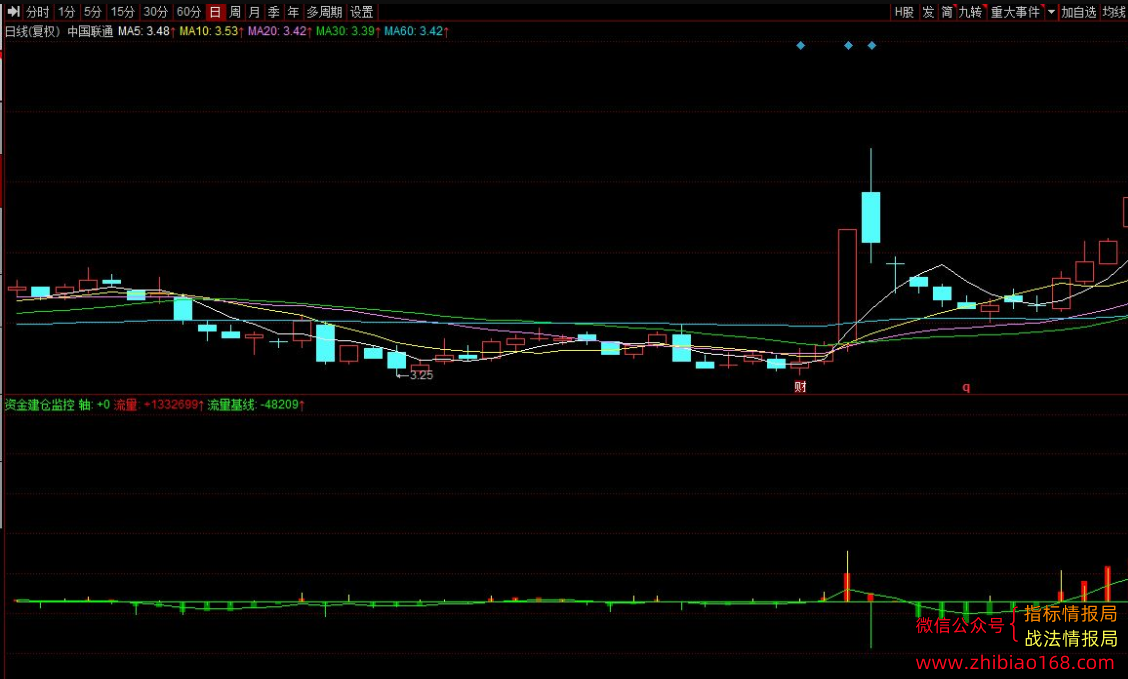Click the 流量基线: -48209 value

point(256,405)
